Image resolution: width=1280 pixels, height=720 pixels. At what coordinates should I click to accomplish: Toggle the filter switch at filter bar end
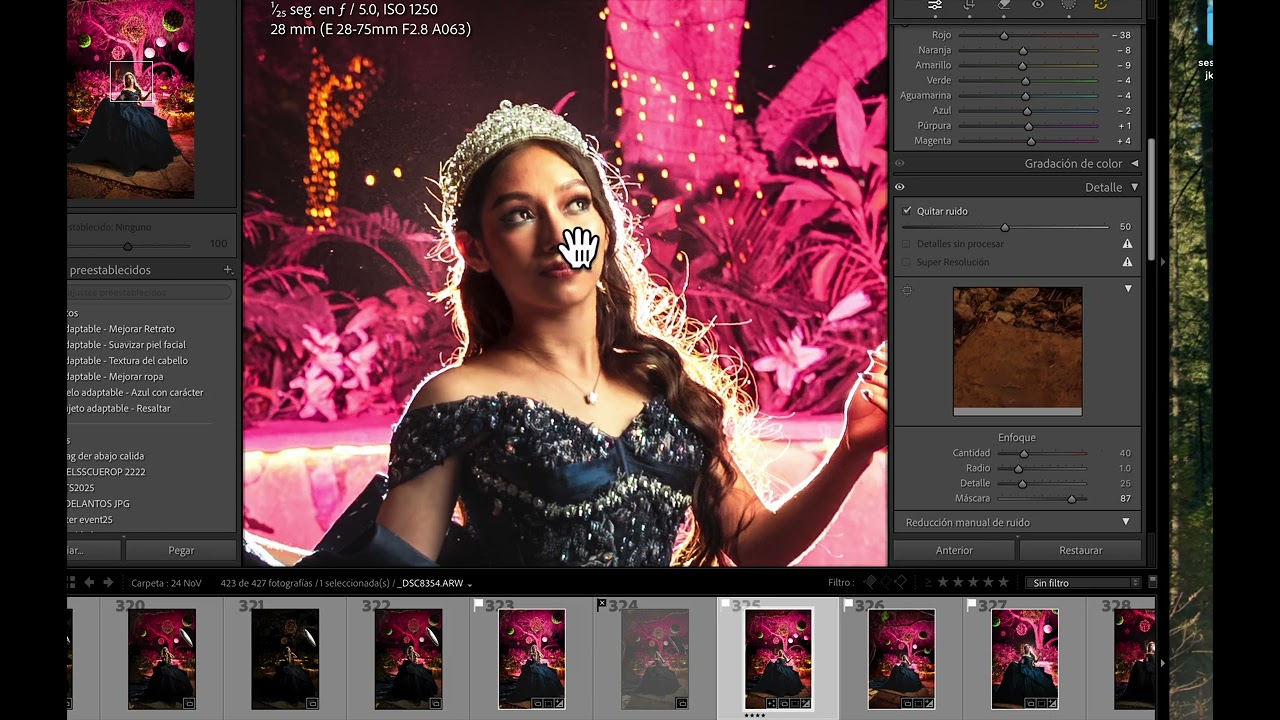click(1152, 581)
